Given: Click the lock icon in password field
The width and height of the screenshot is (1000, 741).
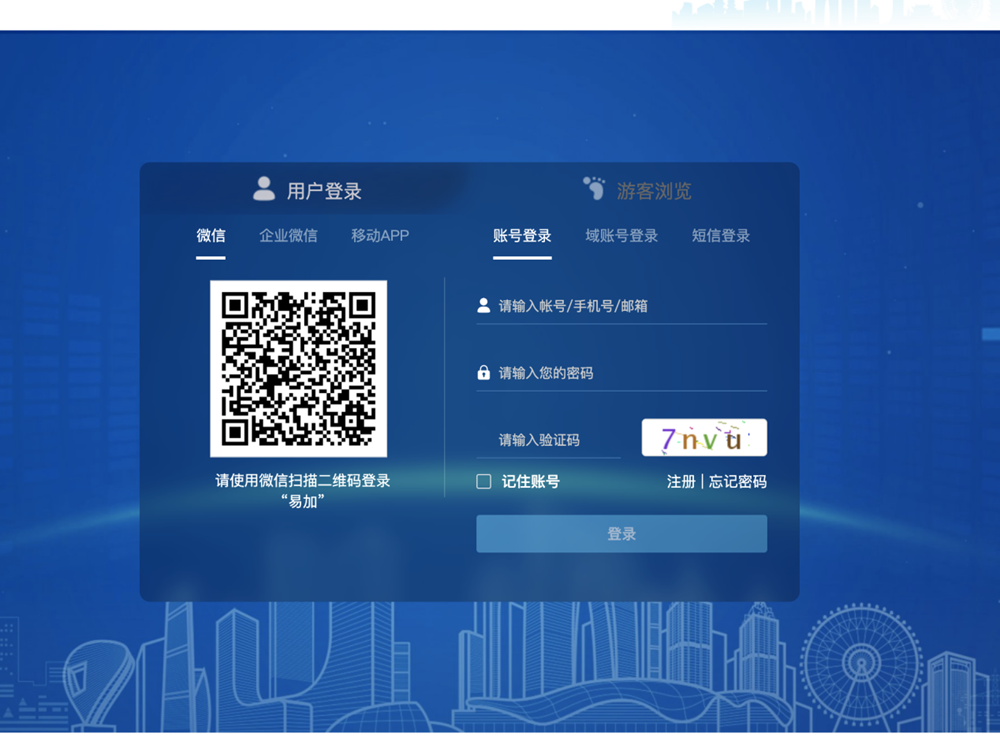Looking at the screenshot, I should pos(484,373).
